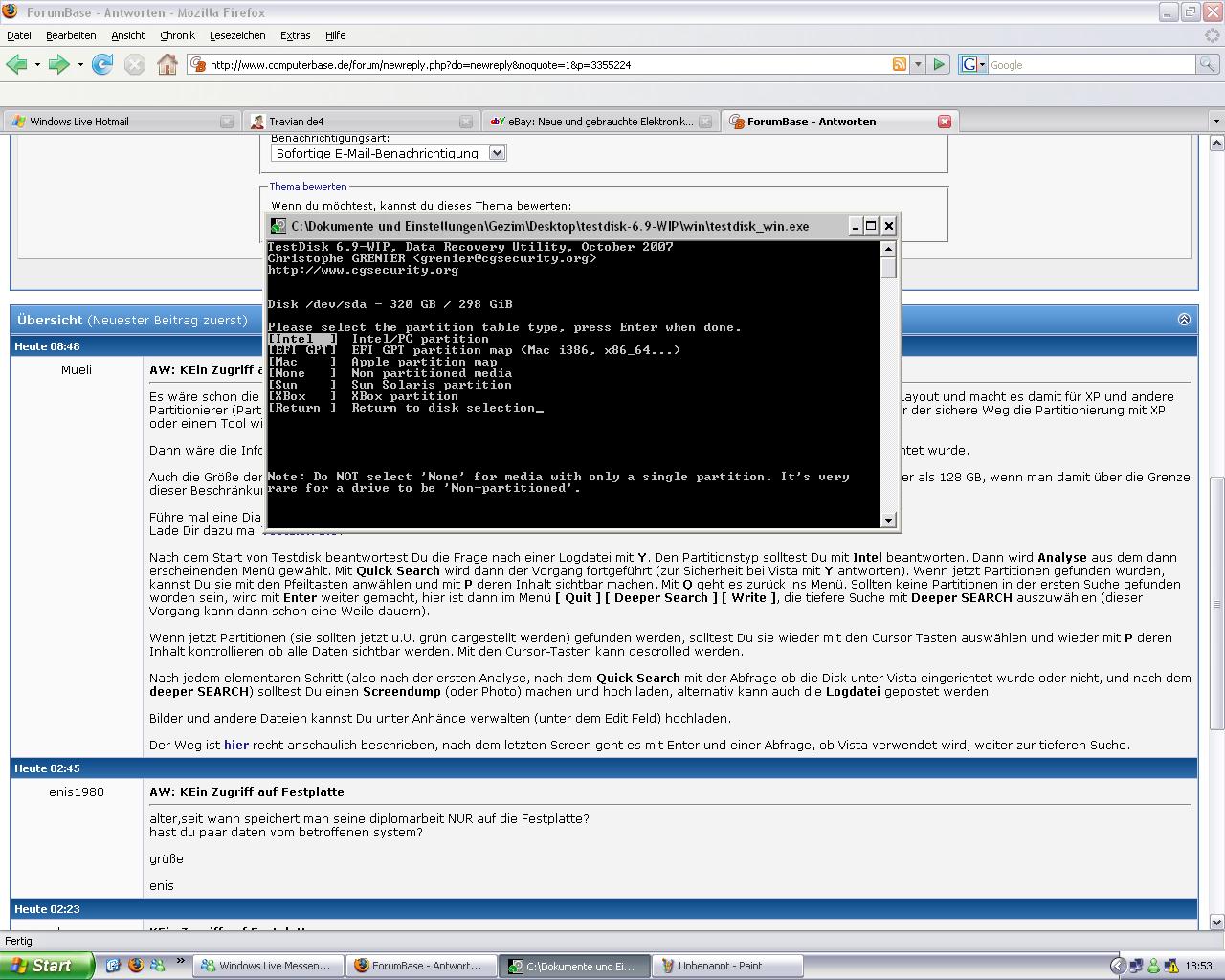Follow the 'hier' link in Mueli's post
The width and height of the screenshot is (1225, 980).
236,745
